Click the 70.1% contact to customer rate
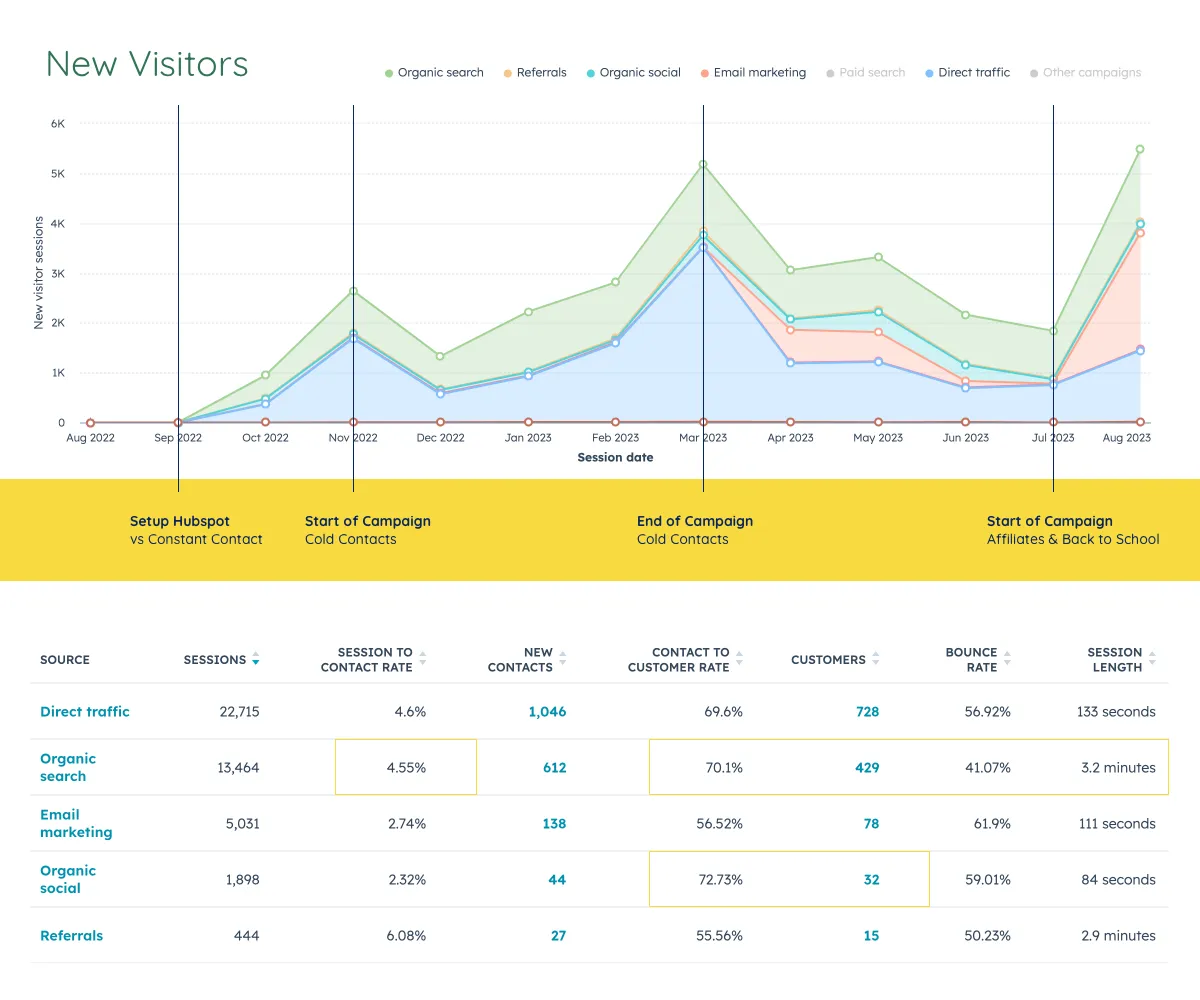This screenshot has width=1200, height=1000. point(723,768)
